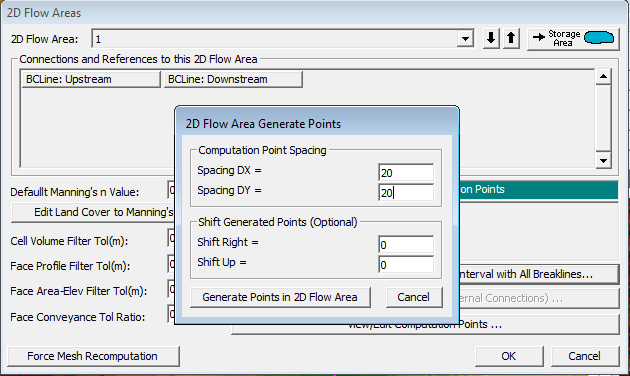Click Shift Generated Points (Optional) group label
Image resolution: width=630 pixels, height=376 pixels.
click(278, 222)
